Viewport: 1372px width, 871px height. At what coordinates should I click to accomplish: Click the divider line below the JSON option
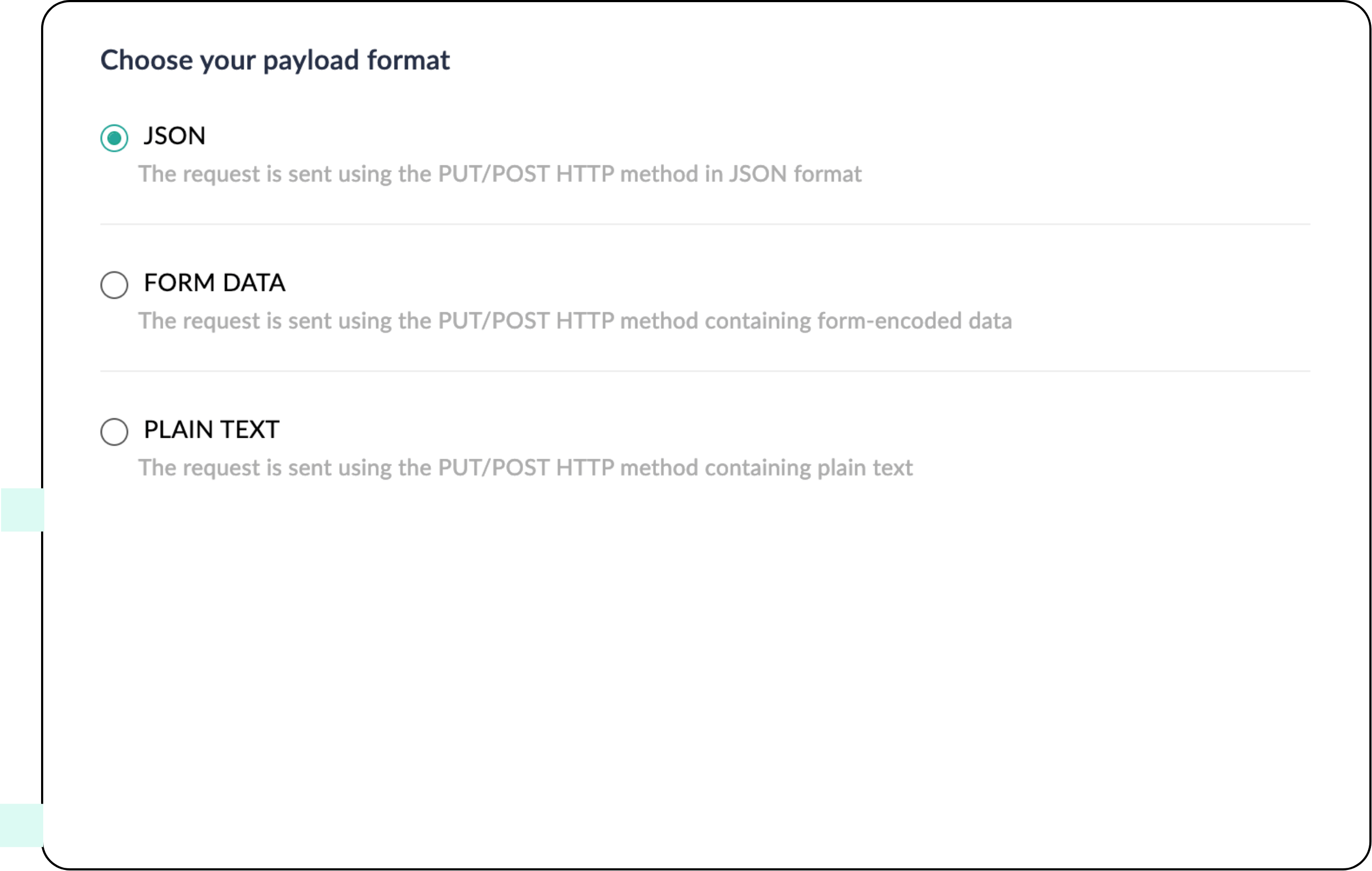click(x=705, y=224)
